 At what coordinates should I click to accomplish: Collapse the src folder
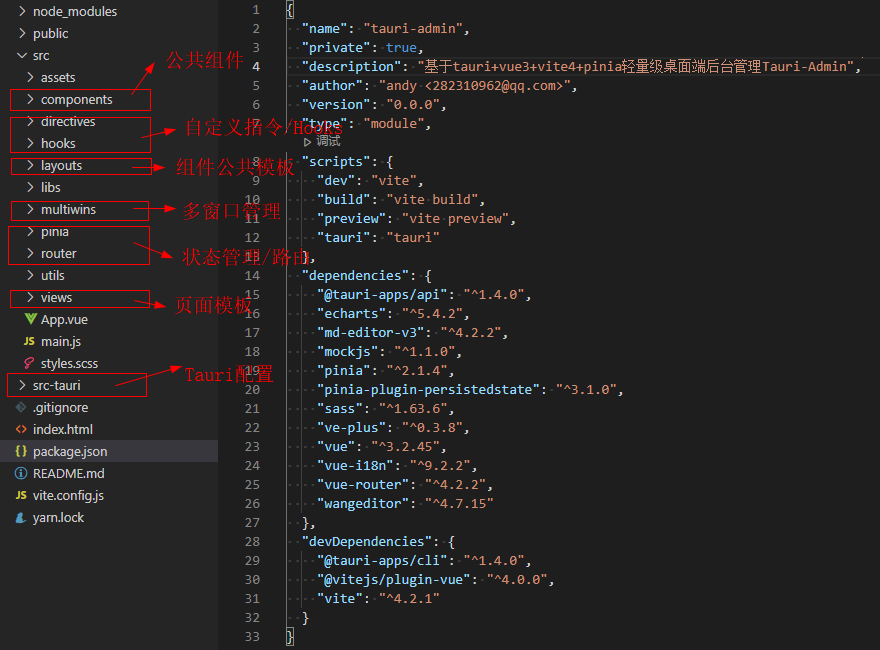click(x=22, y=56)
